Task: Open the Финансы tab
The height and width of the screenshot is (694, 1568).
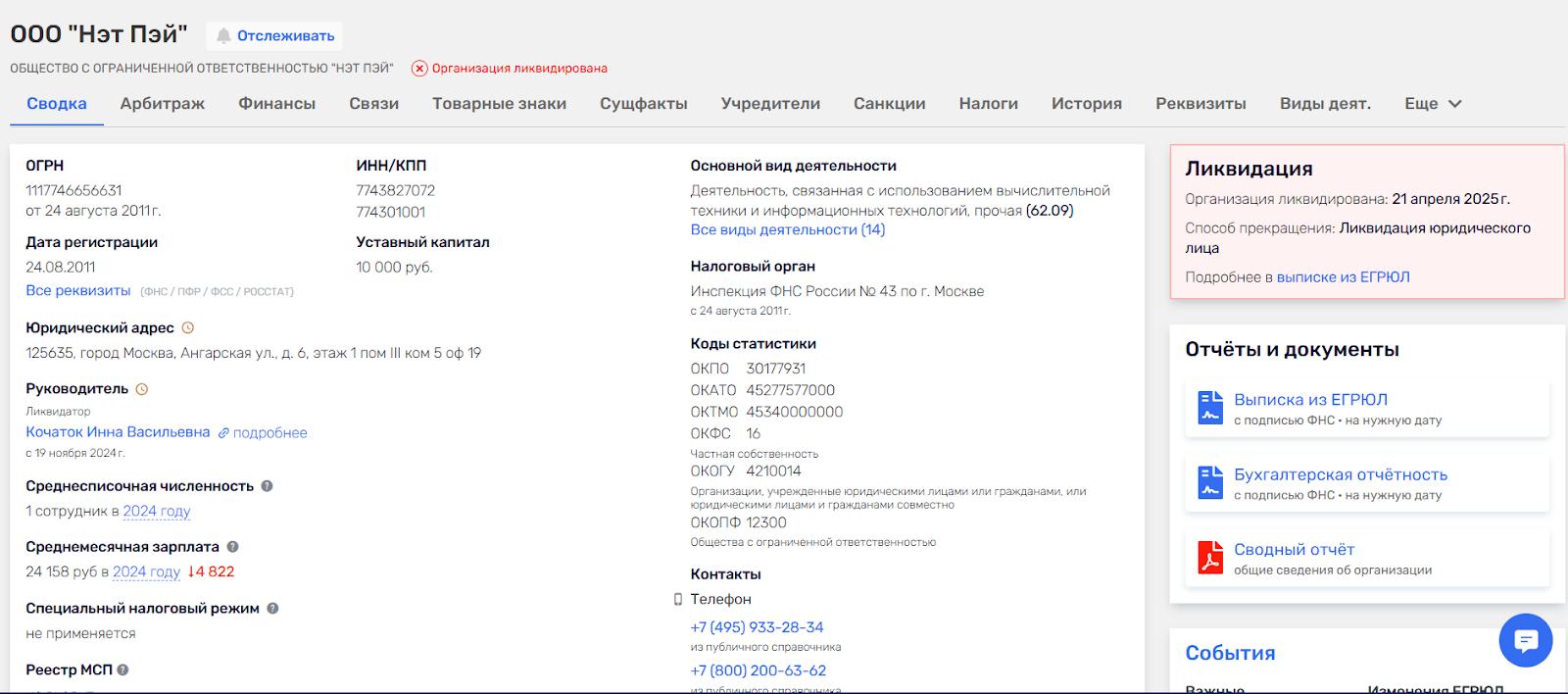Action: (276, 104)
